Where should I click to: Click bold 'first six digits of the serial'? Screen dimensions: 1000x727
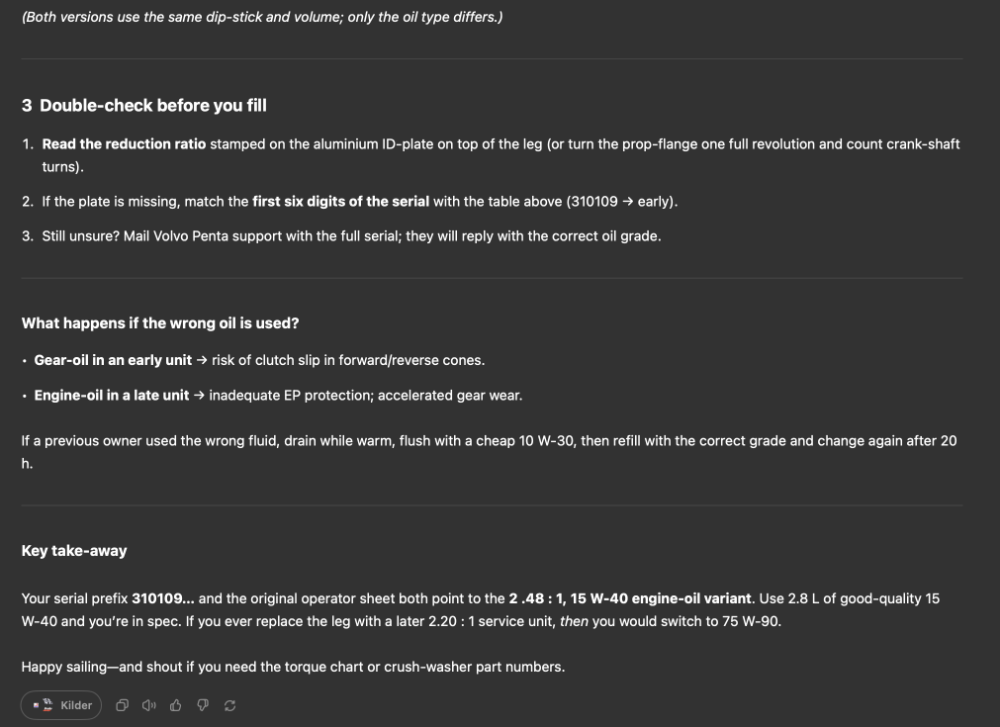pyautogui.click(x=341, y=202)
